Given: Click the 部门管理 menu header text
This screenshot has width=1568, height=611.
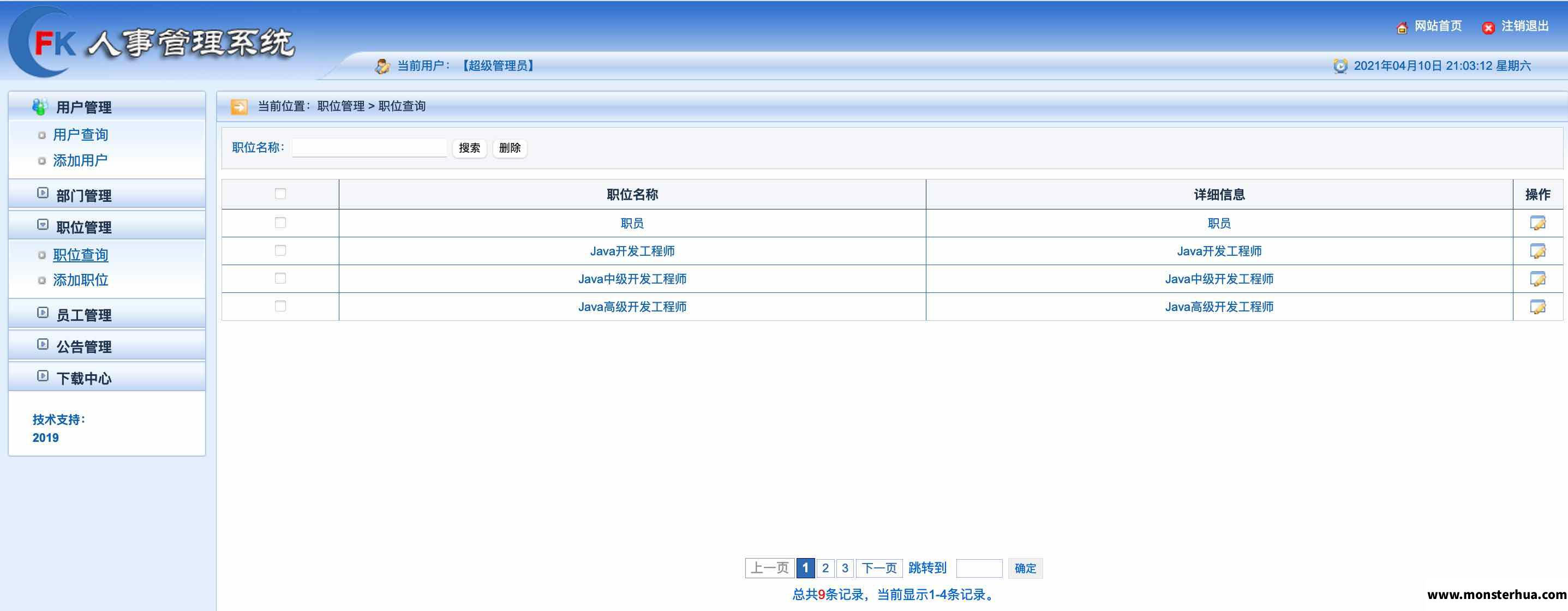Looking at the screenshot, I should (84, 195).
